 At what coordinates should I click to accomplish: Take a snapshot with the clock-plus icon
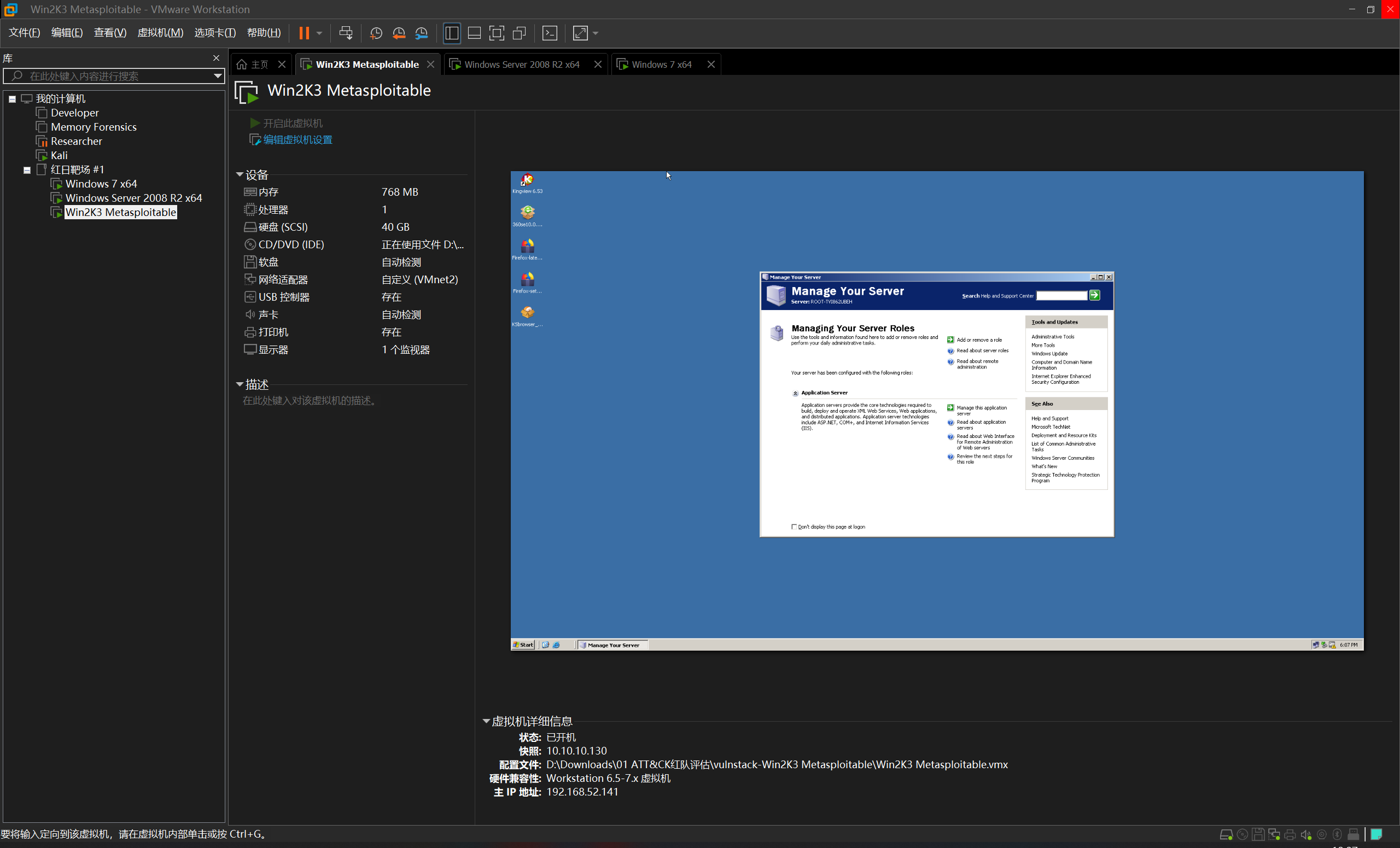pyautogui.click(x=376, y=33)
